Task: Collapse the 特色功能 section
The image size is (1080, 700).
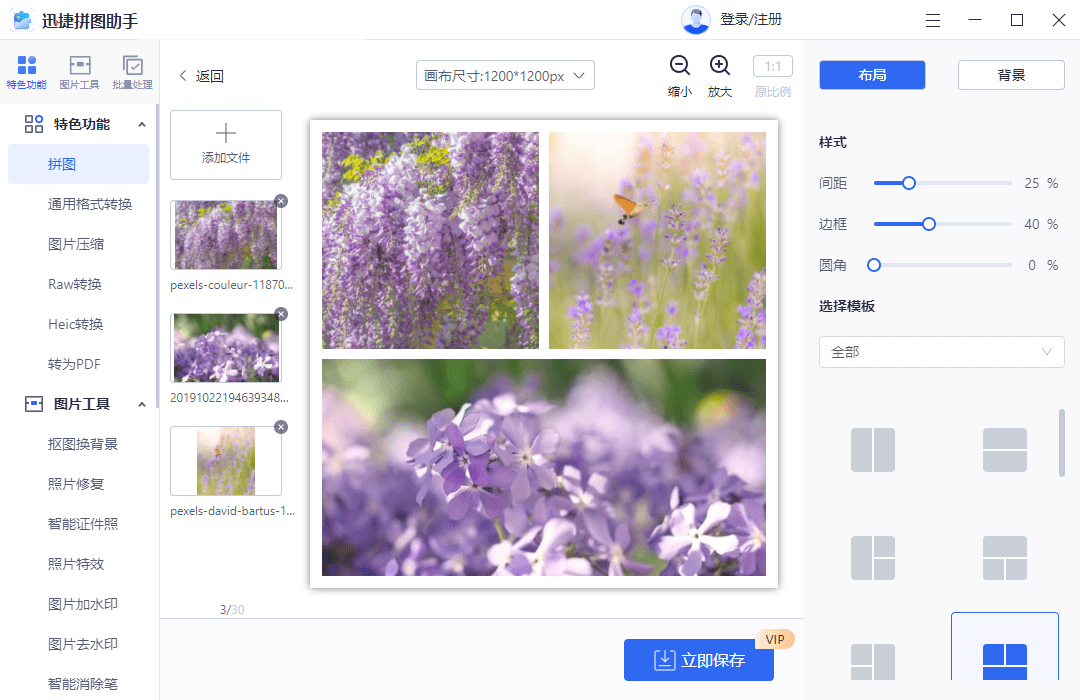Action: [142, 125]
